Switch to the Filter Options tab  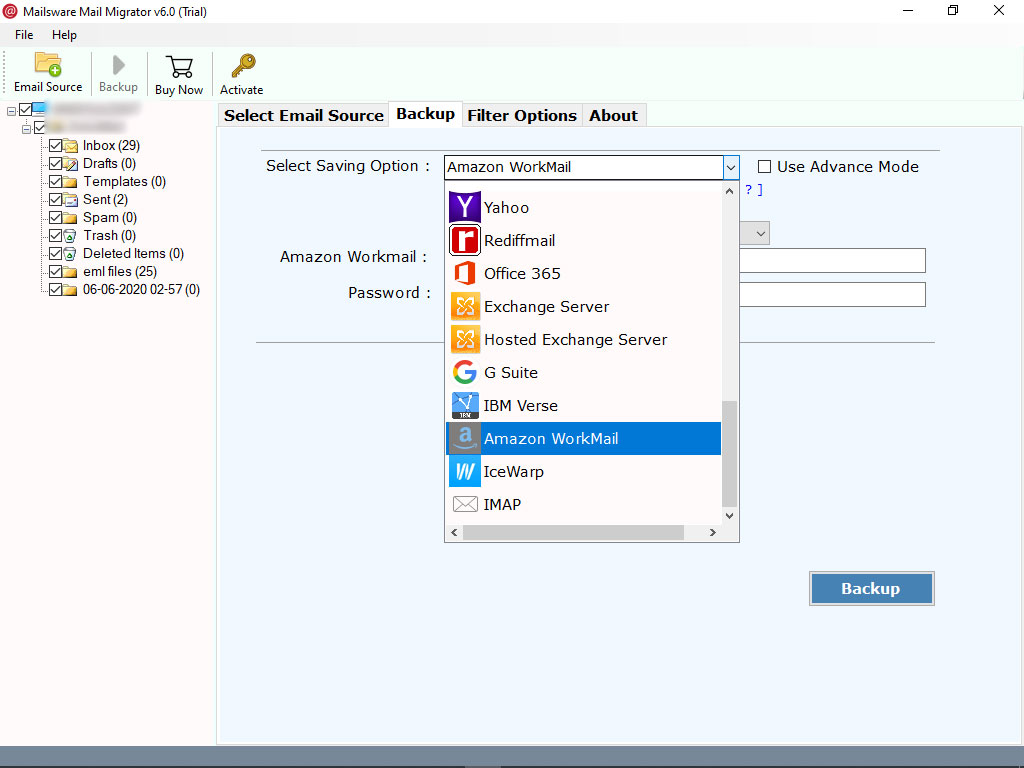click(521, 115)
